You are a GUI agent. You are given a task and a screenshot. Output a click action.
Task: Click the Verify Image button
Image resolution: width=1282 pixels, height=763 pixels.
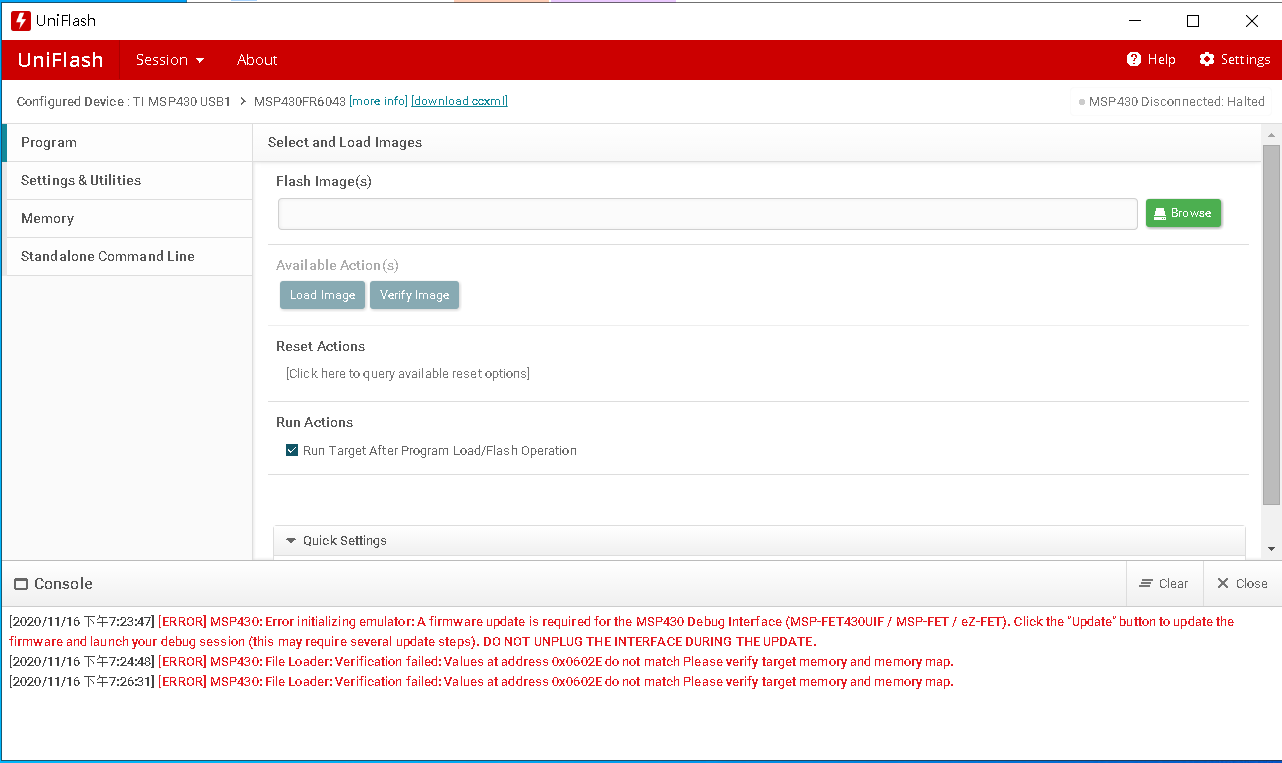(x=414, y=295)
